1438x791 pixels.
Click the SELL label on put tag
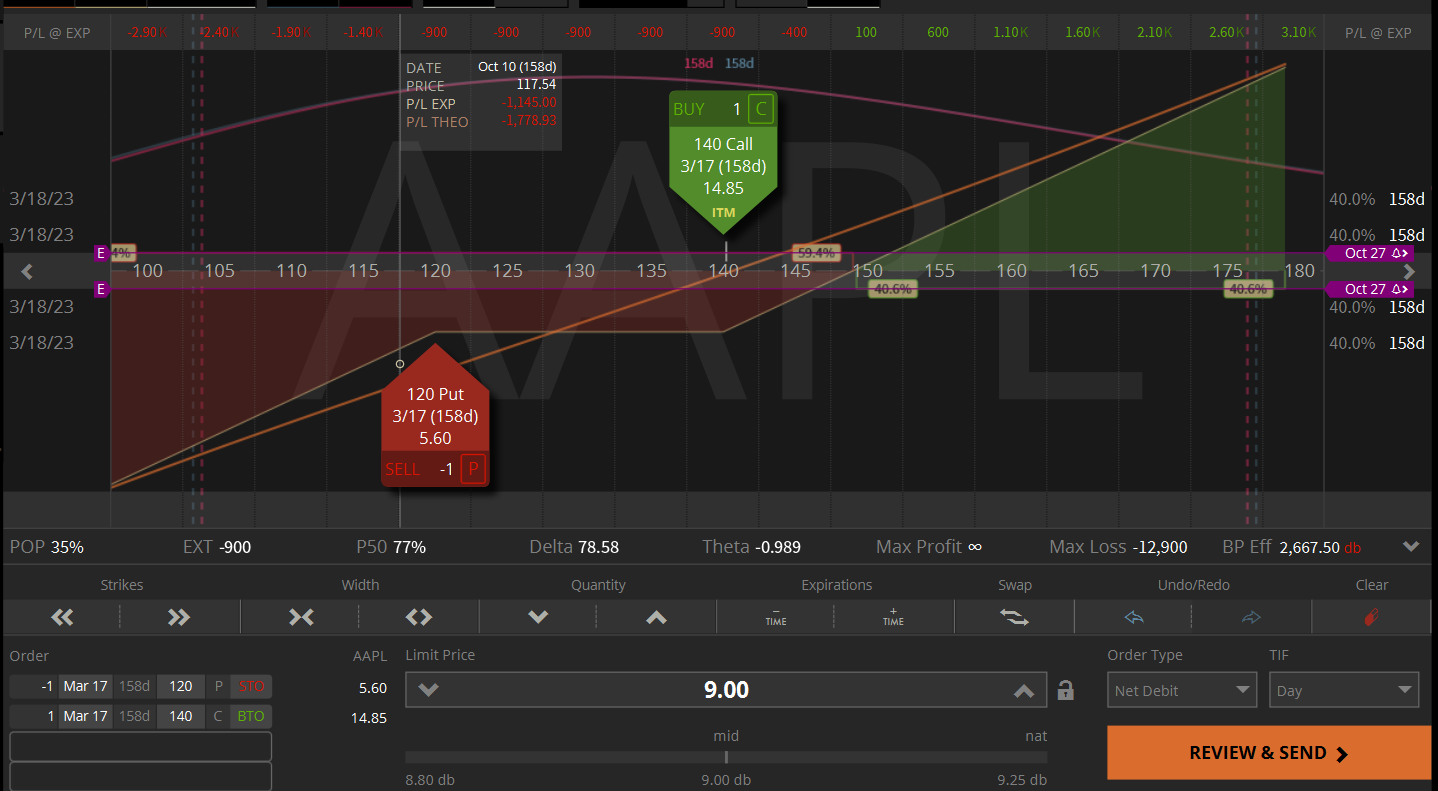[x=403, y=469]
